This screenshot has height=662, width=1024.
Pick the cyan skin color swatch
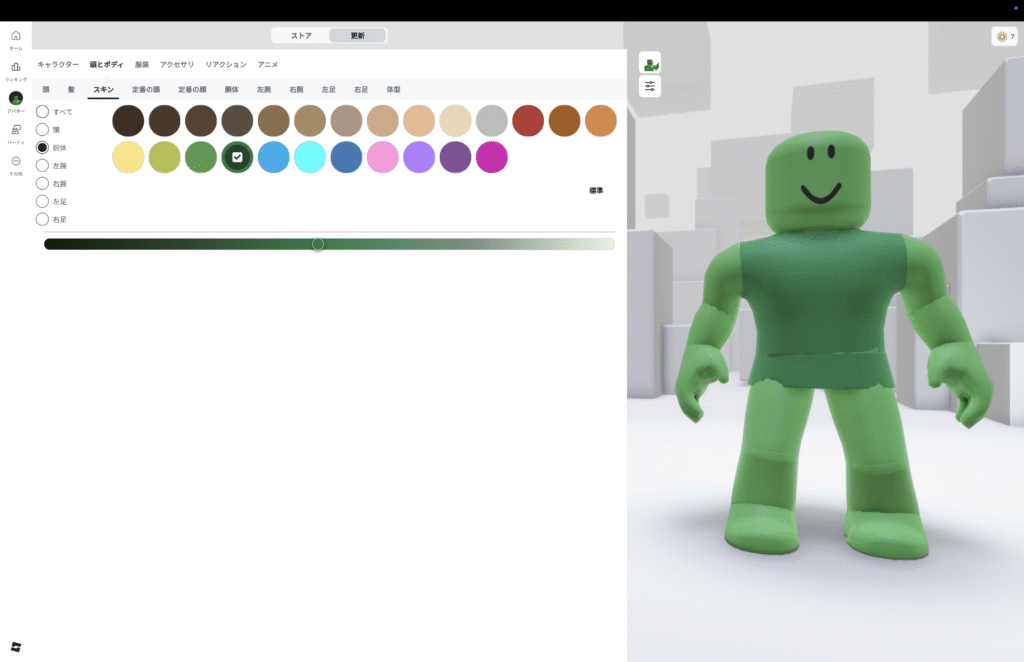[x=310, y=157]
